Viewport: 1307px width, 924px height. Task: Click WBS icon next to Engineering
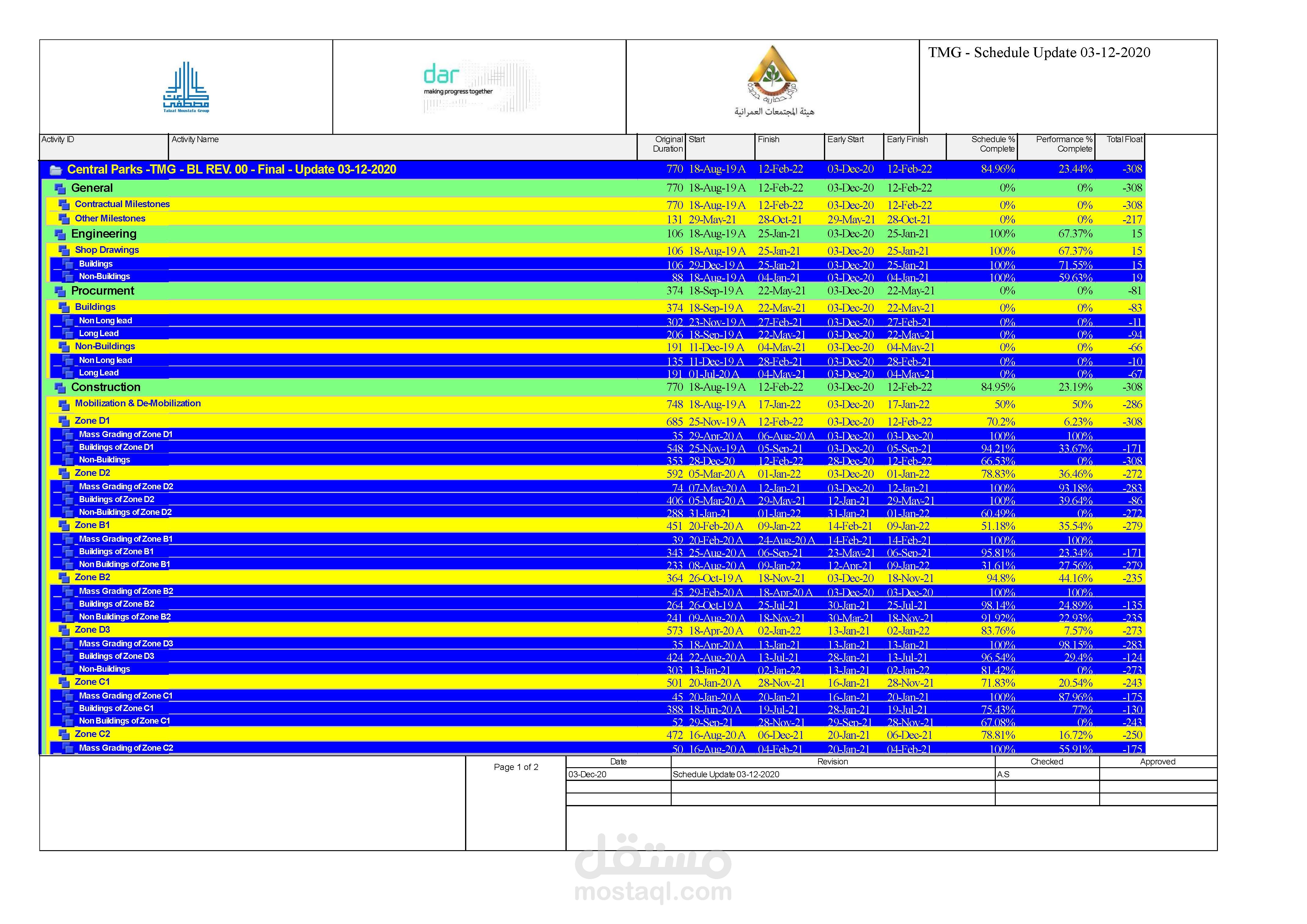[60, 234]
